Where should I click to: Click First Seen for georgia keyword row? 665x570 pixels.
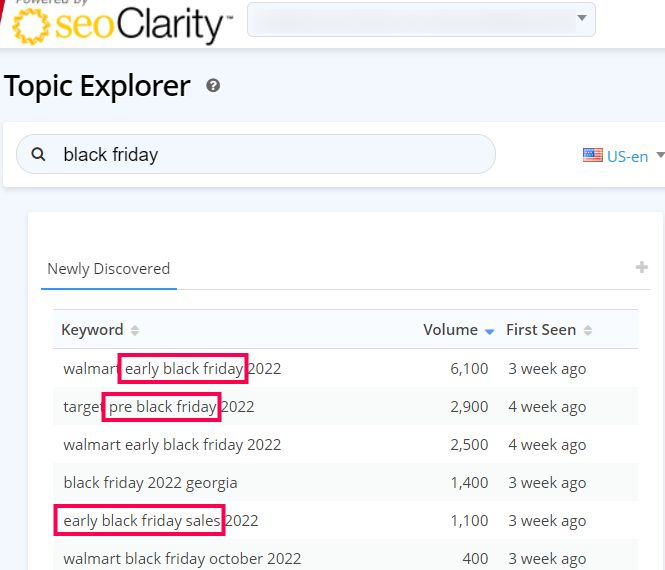(547, 483)
